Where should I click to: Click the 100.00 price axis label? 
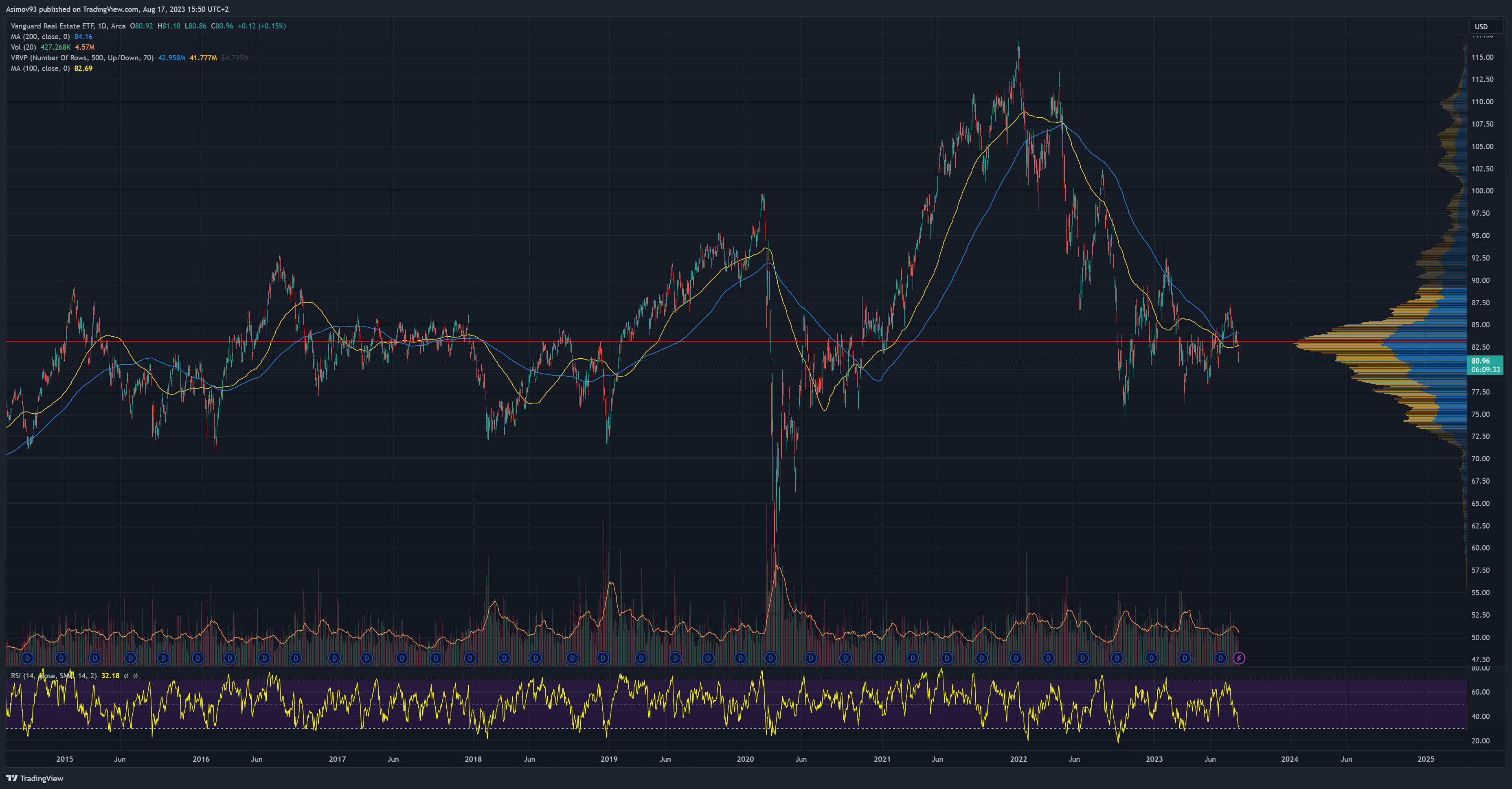click(1482, 191)
